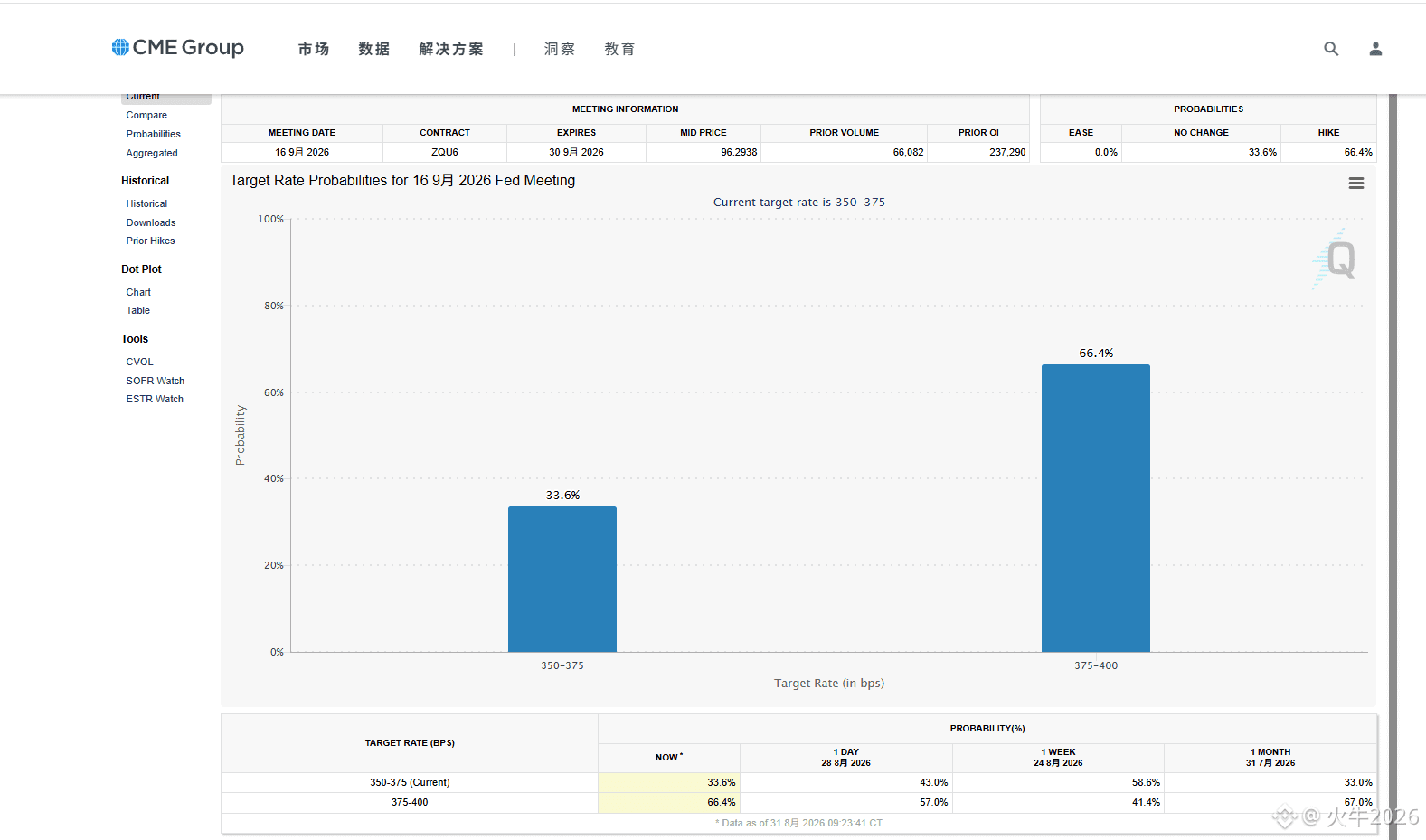Open the 市场 navigation menu
Viewport: 1426px width, 840px height.
tap(314, 49)
